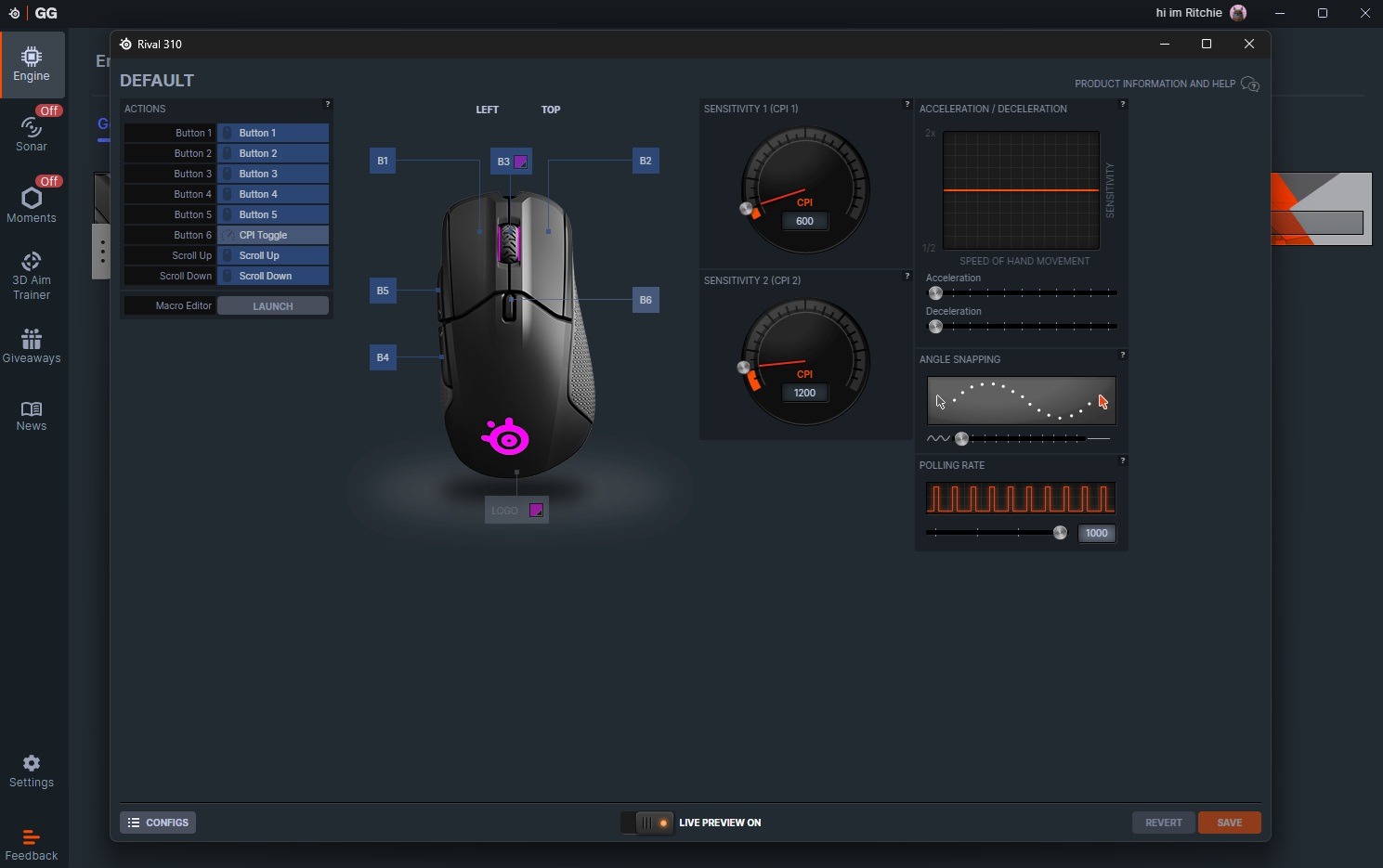
Task: Toggle Live Preview switch
Action: (x=647, y=823)
